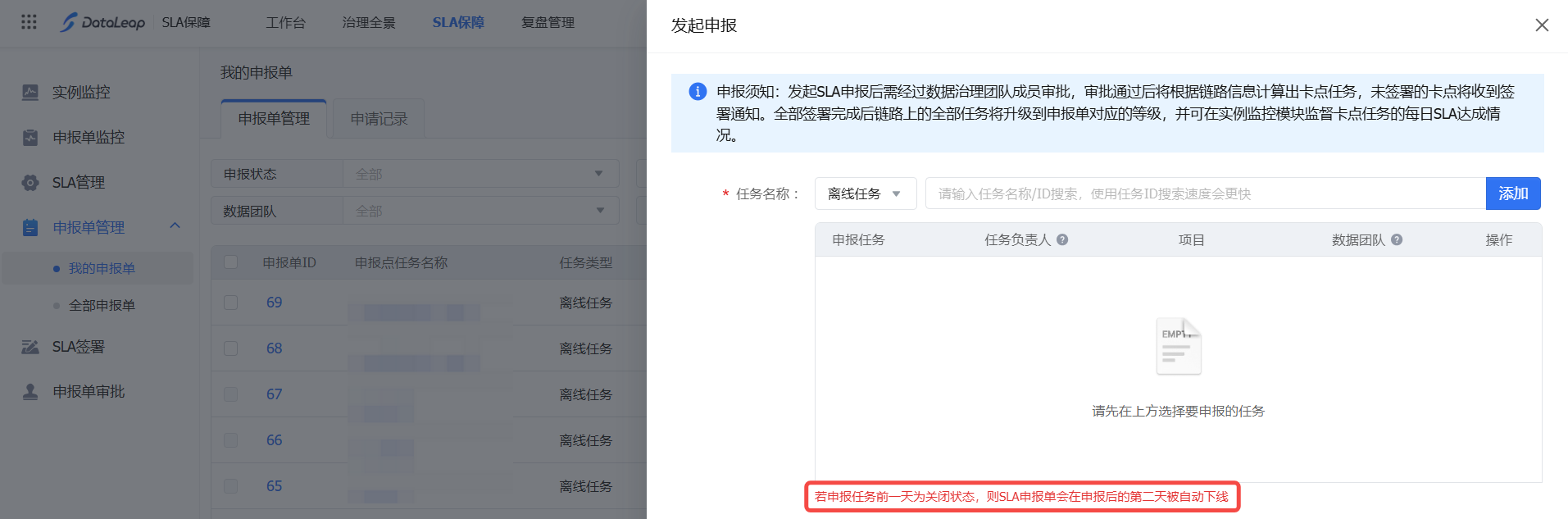Click the blue 添加 button
Screen dimensions: 1568x519
[1513, 193]
